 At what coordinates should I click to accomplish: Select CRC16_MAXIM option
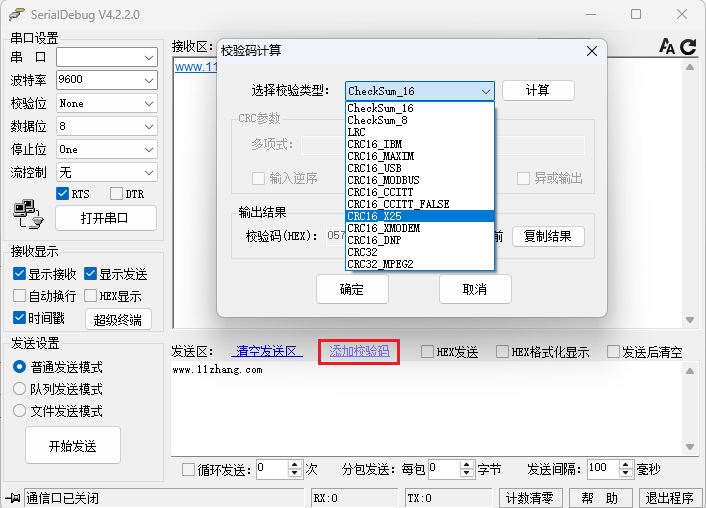pos(420,156)
